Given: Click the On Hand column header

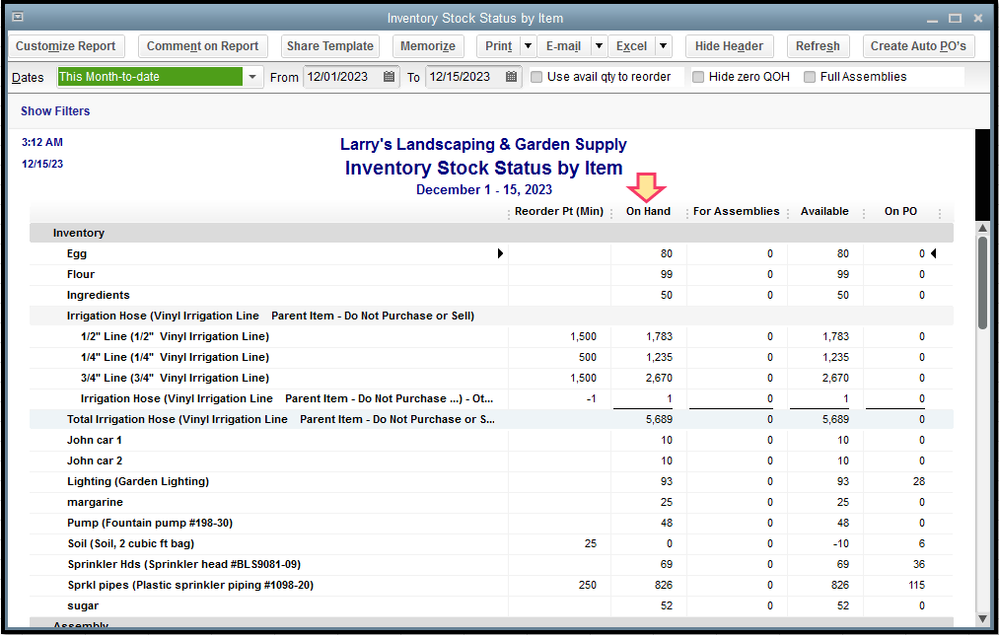Looking at the screenshot, I should point(648,212).
